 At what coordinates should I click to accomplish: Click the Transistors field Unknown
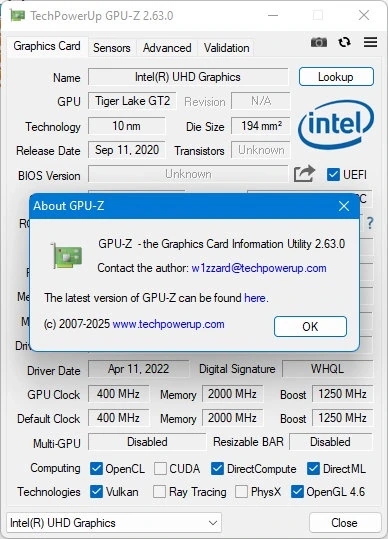(260, 150)
